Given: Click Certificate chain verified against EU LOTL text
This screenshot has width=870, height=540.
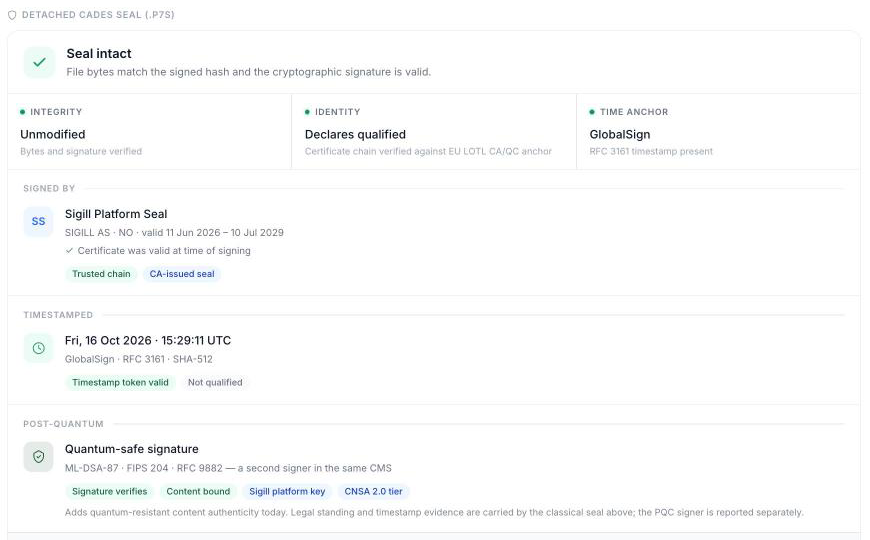Looking at the screenshot, I should tap(428, 151).
